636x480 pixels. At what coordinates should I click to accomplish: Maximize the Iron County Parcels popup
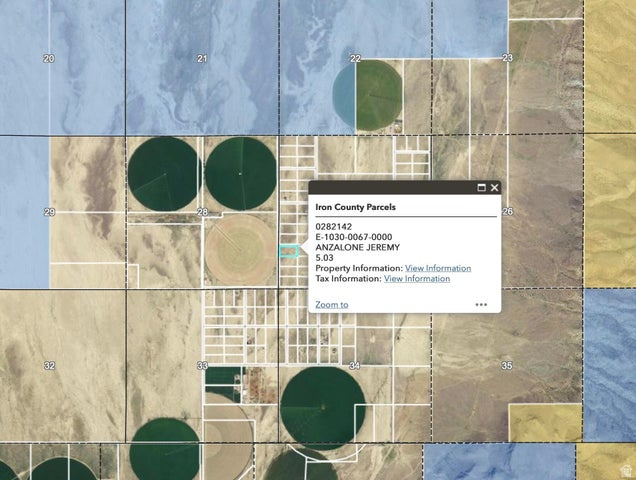tap(481, 187)
